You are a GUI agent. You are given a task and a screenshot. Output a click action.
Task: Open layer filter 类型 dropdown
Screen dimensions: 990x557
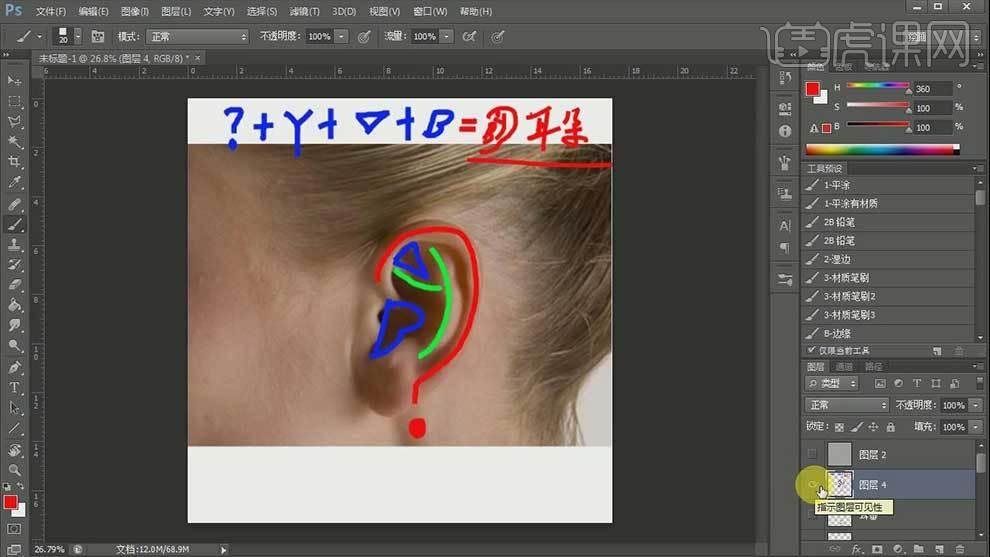coord(832,383)
